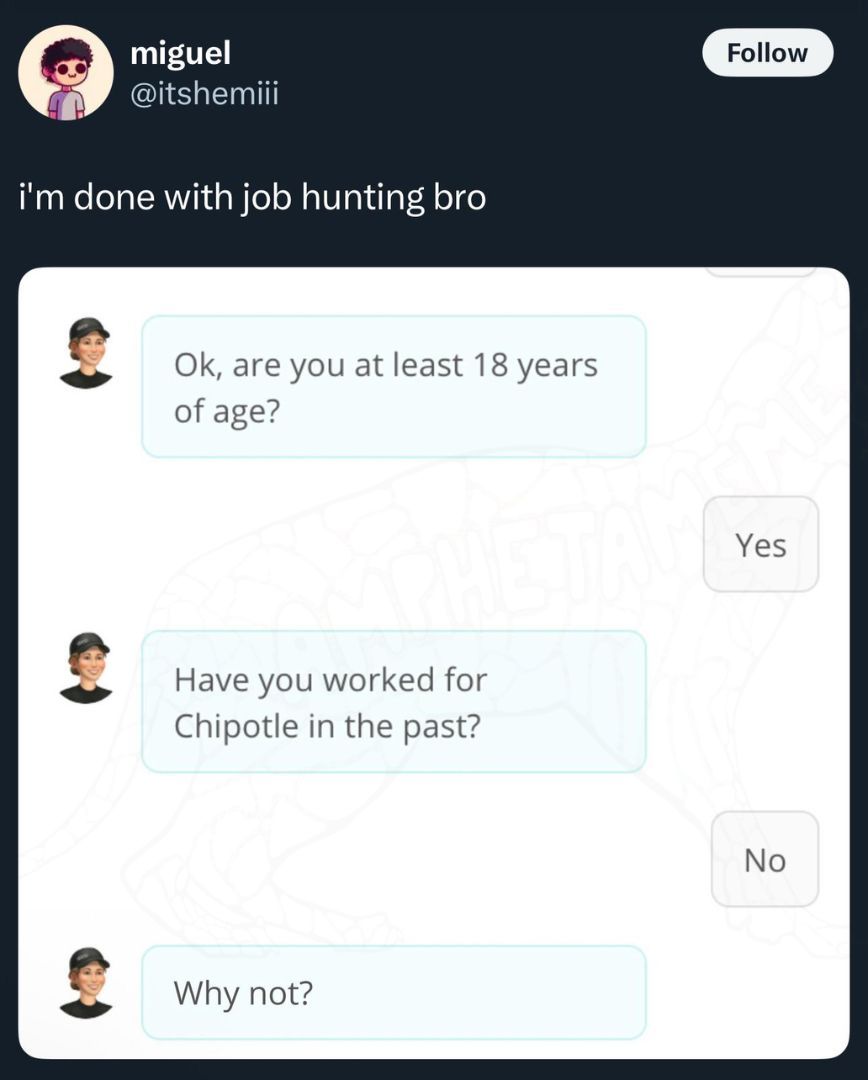Open miguel's profile picture avatar
The image size is (868, 1080).
[x=66, y=73]
